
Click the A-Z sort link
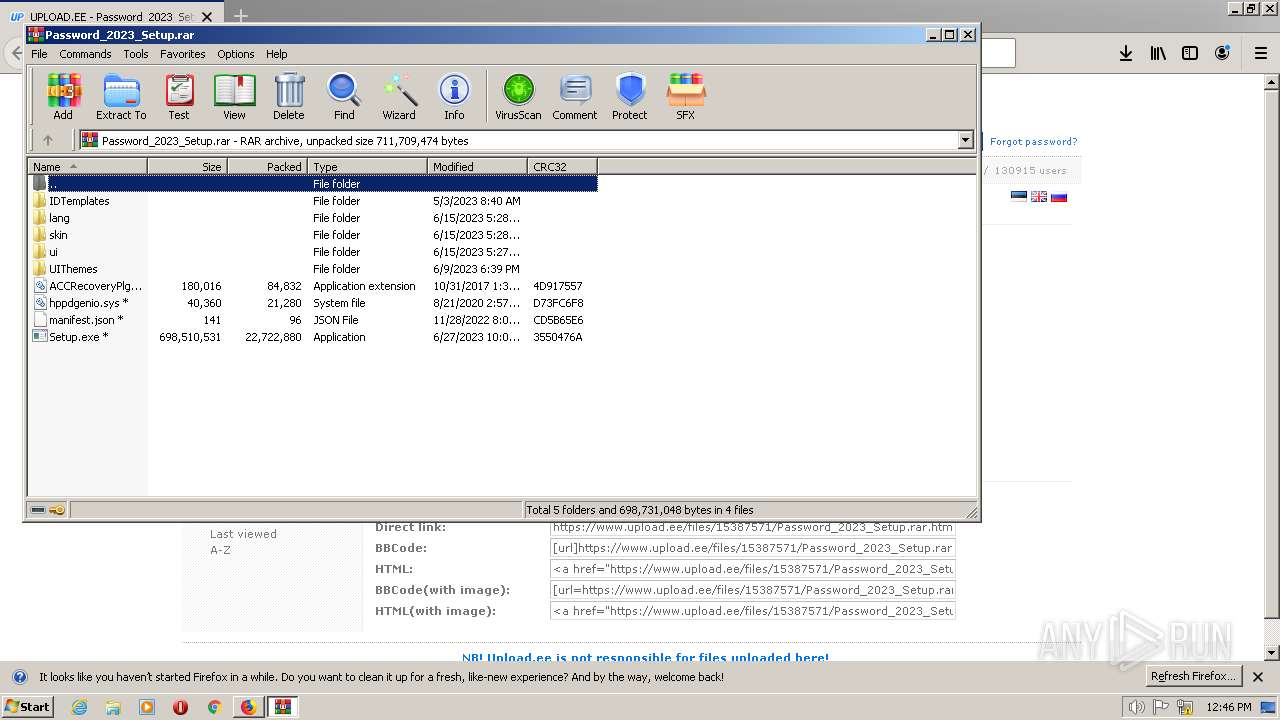click(220, 550)
